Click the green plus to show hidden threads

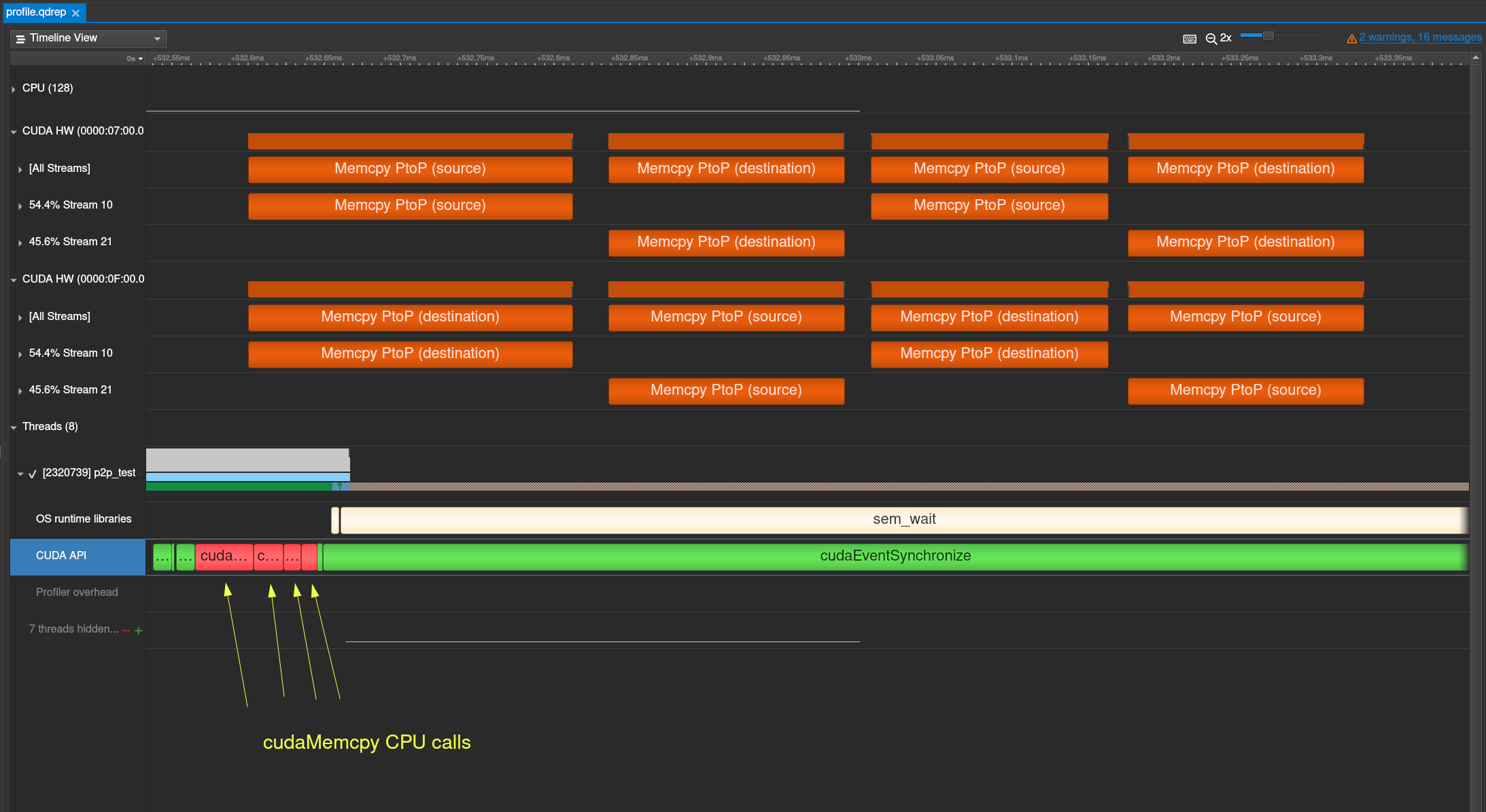click(139, 631)
